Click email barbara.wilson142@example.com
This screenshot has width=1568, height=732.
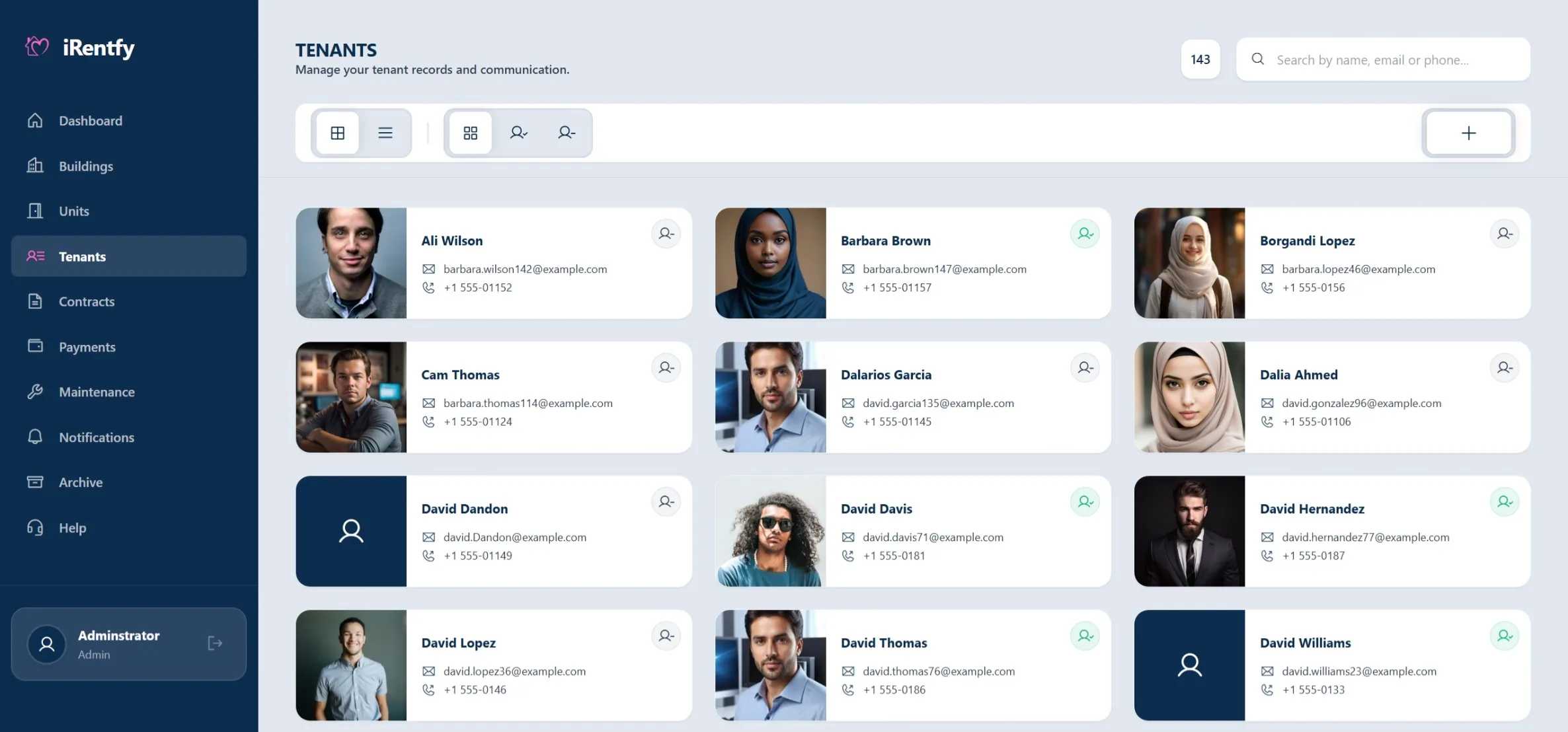click(x=525, y=270)
